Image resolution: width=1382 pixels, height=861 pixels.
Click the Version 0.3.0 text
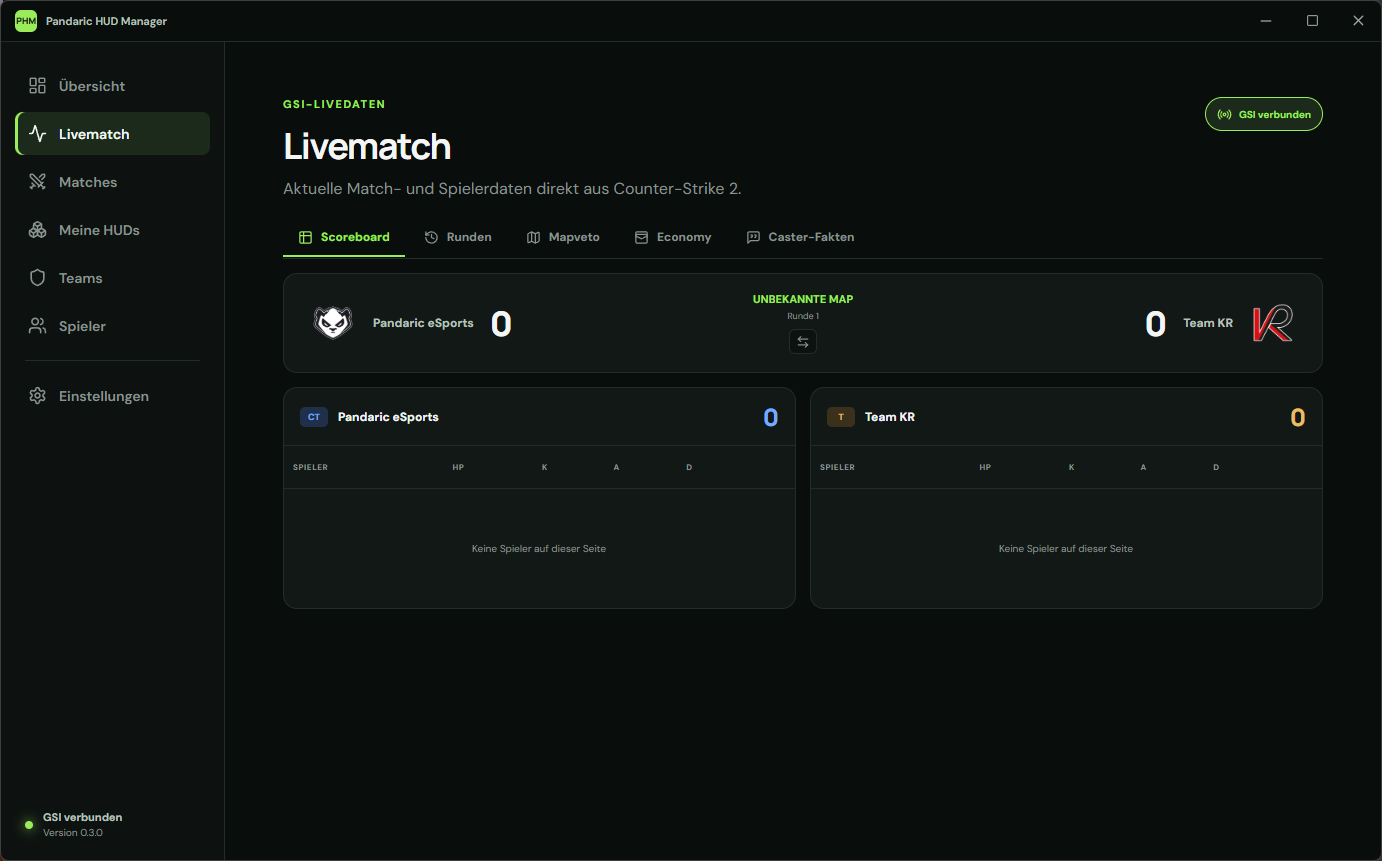click(73, 833)
